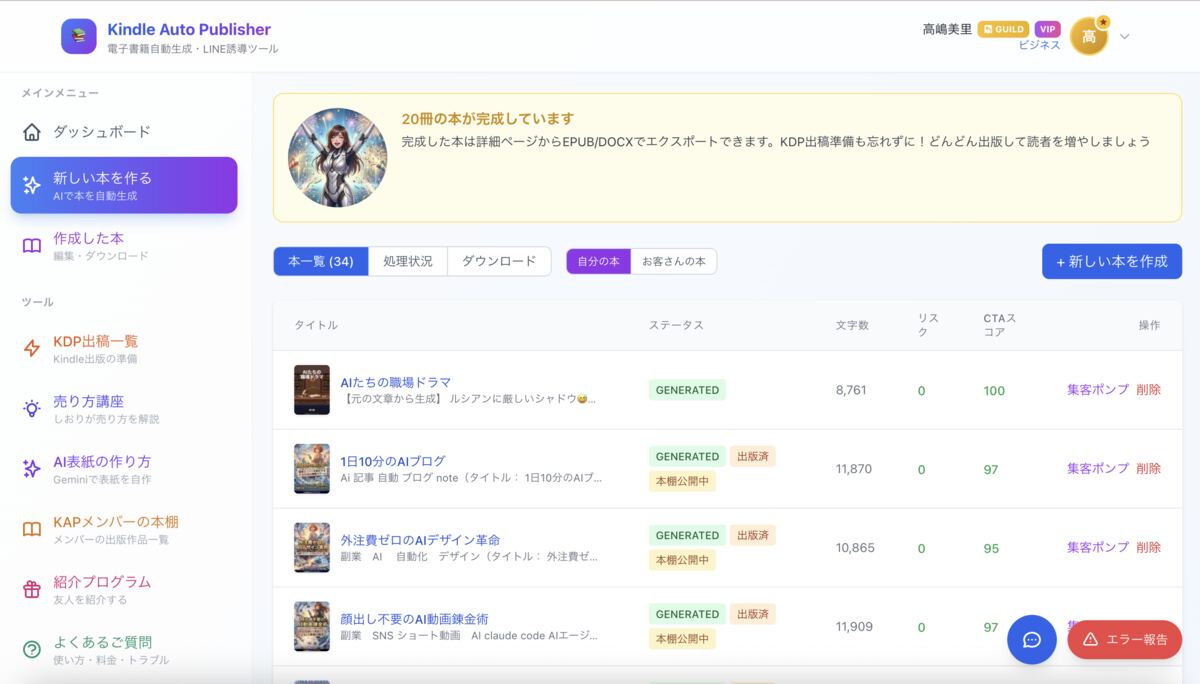Image resolution: width=1200 pixels, height=684 pixels.
Task: Open 1日10分のAIブログ book title
Action: [393, 461]
